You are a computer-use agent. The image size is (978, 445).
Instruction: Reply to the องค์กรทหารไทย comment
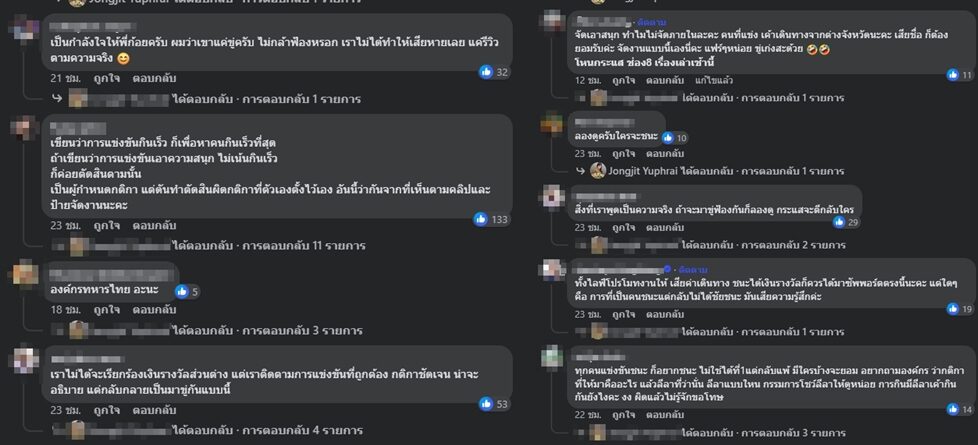[x=154, y=310]
